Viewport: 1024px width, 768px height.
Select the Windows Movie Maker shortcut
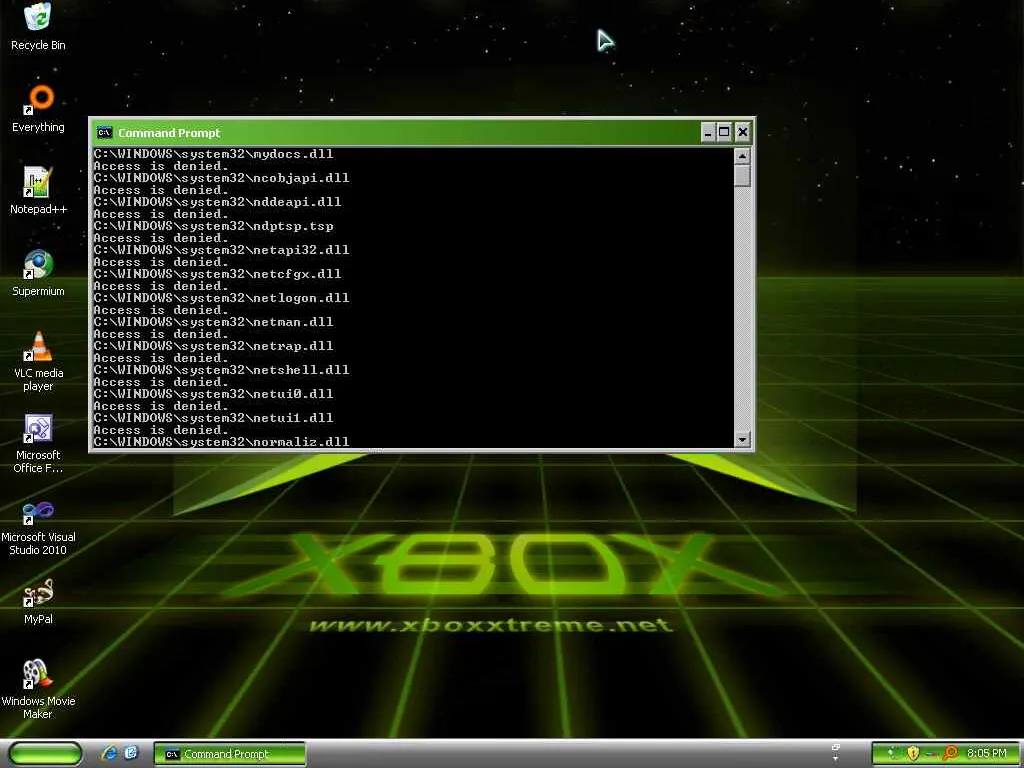pos(38,690)
